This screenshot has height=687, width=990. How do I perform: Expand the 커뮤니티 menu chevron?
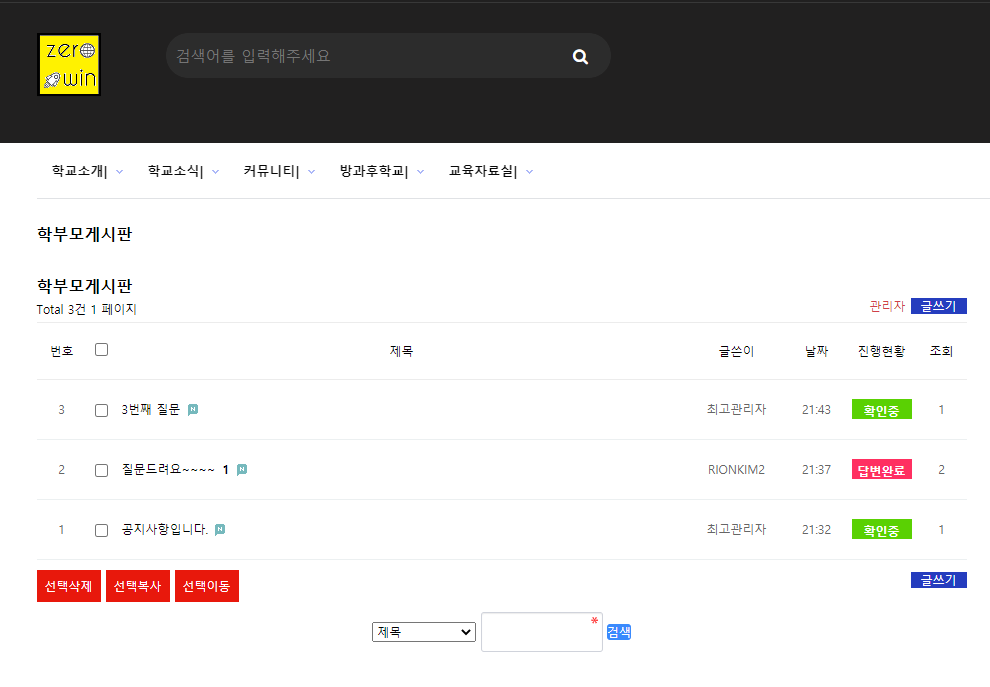coord(311,172)
